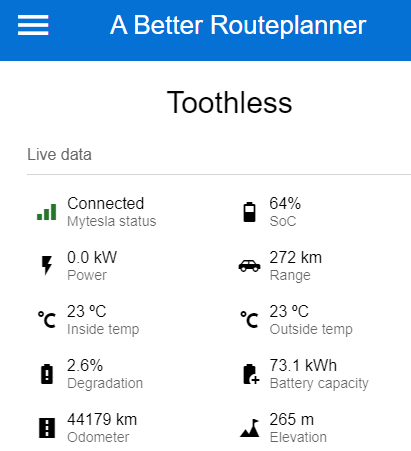Click the 272 km Range value
Image resolution: width=411 pixels, height=451 pixels.
pos(296,257)
